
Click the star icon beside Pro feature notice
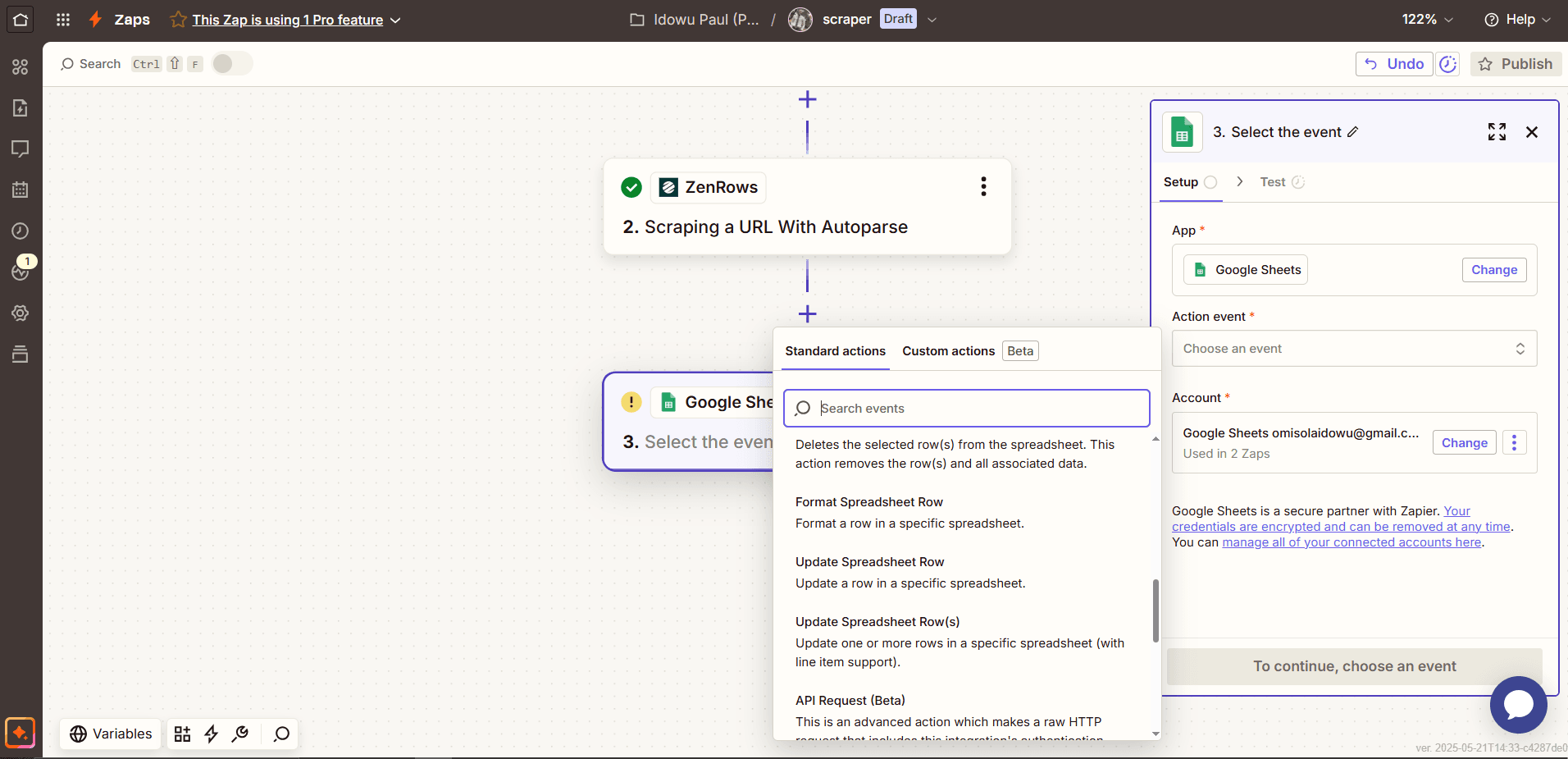point(178,20)
